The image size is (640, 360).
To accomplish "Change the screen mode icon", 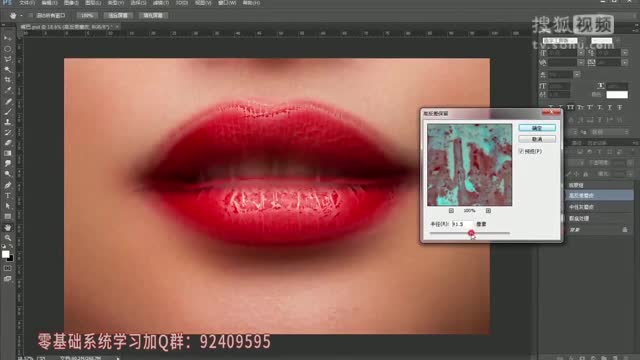I will pyautogui.click(x=7, y=279).
